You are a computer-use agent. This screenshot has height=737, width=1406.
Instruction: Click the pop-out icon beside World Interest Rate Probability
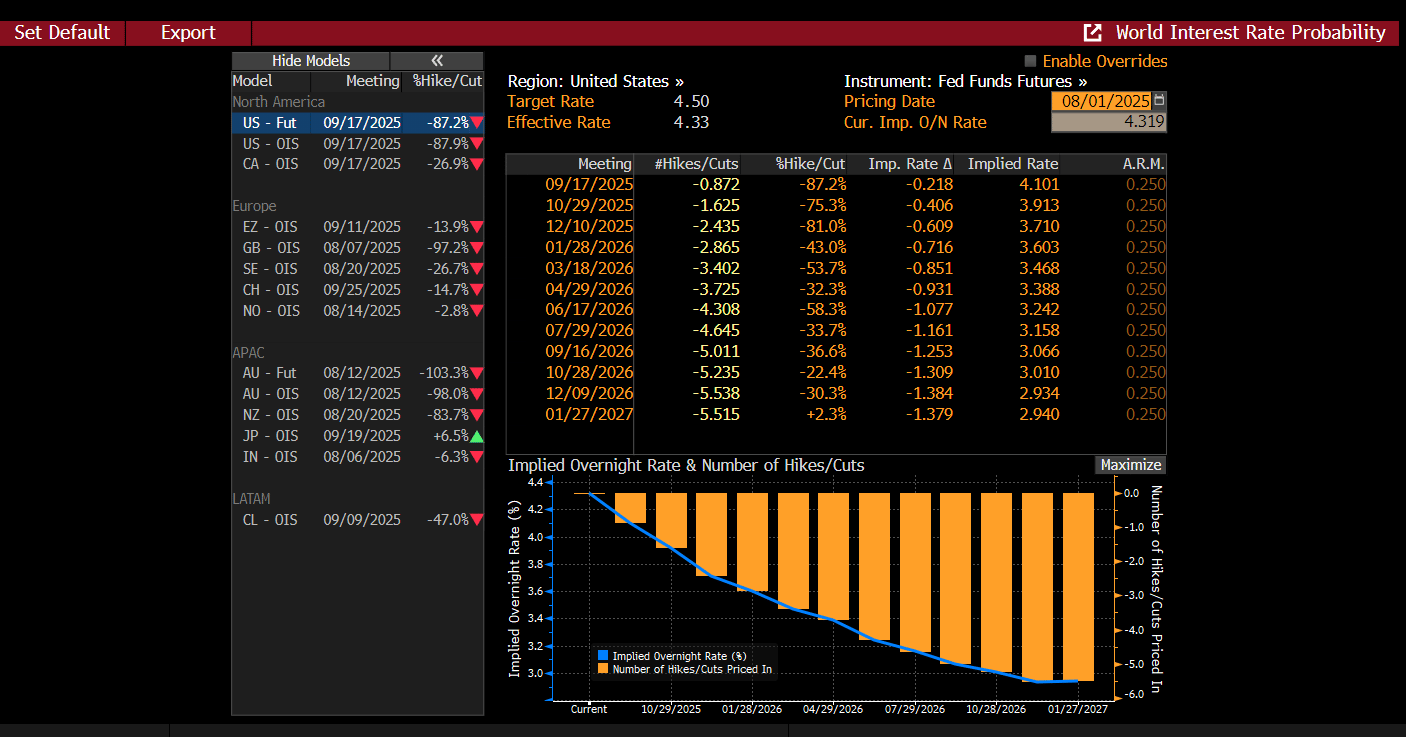(1093, 33)
